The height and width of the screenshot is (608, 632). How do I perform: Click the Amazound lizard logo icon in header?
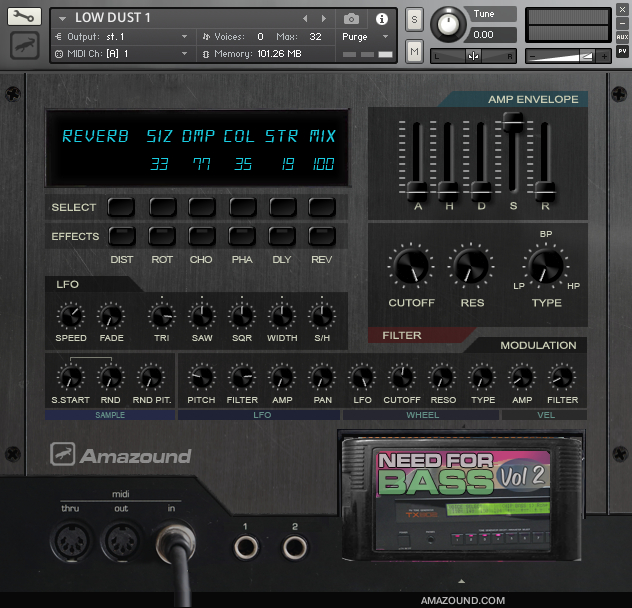(x=25, y=46)
